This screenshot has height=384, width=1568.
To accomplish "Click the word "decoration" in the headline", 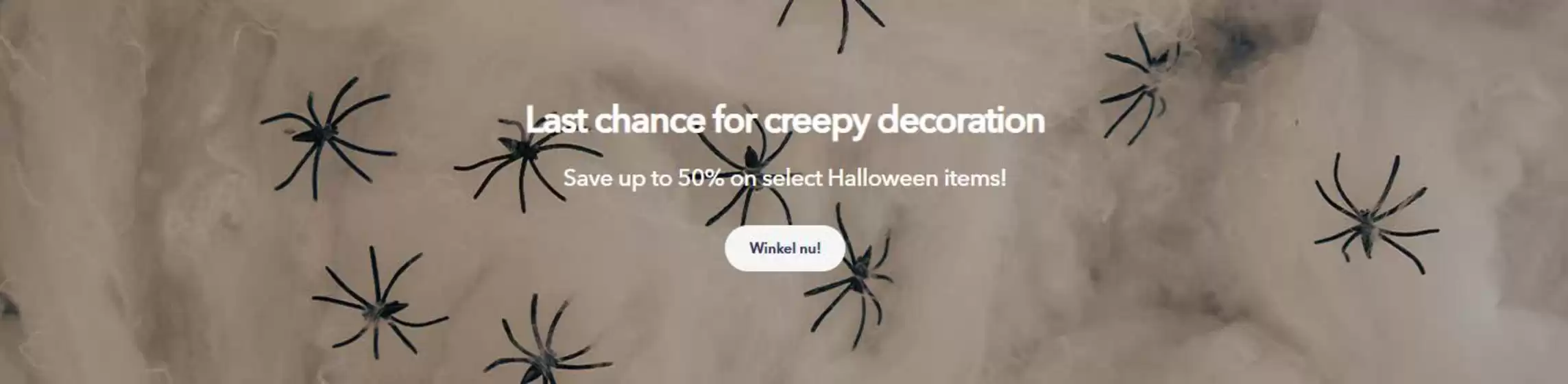I will pos(961,119).
